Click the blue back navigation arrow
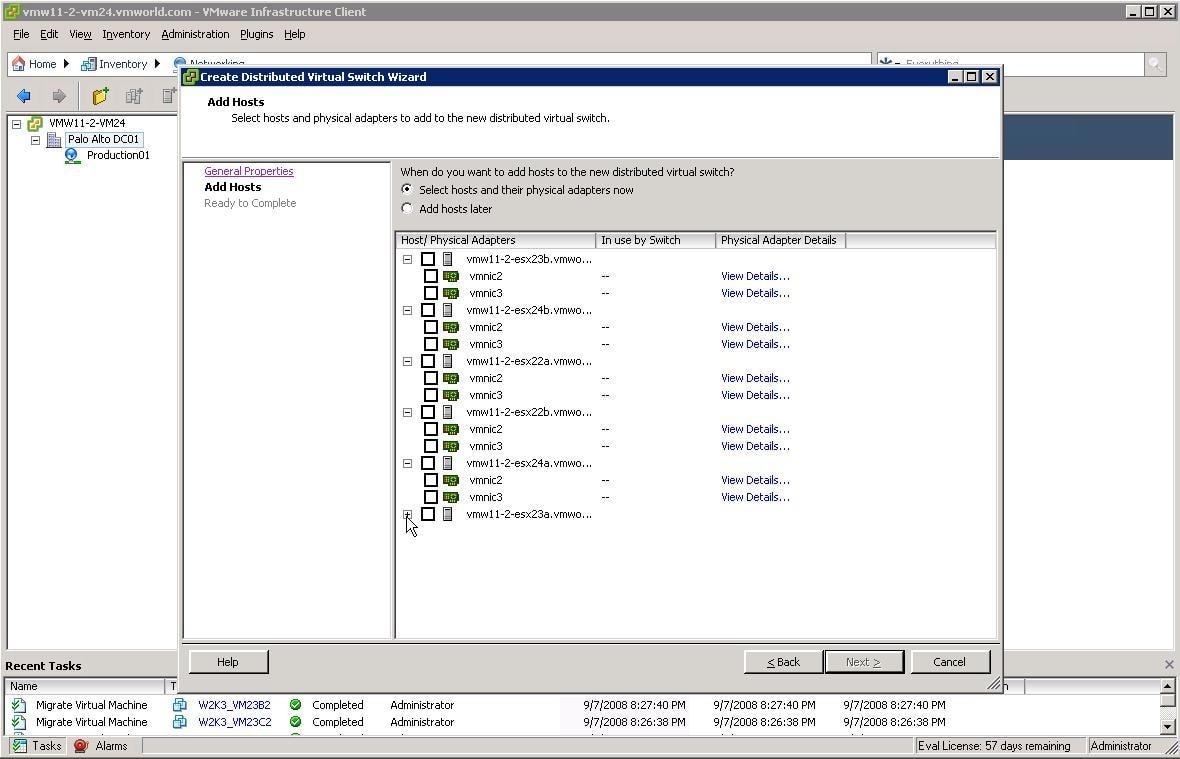Screen dimensions: 1180x759 [x=24, y=96]
